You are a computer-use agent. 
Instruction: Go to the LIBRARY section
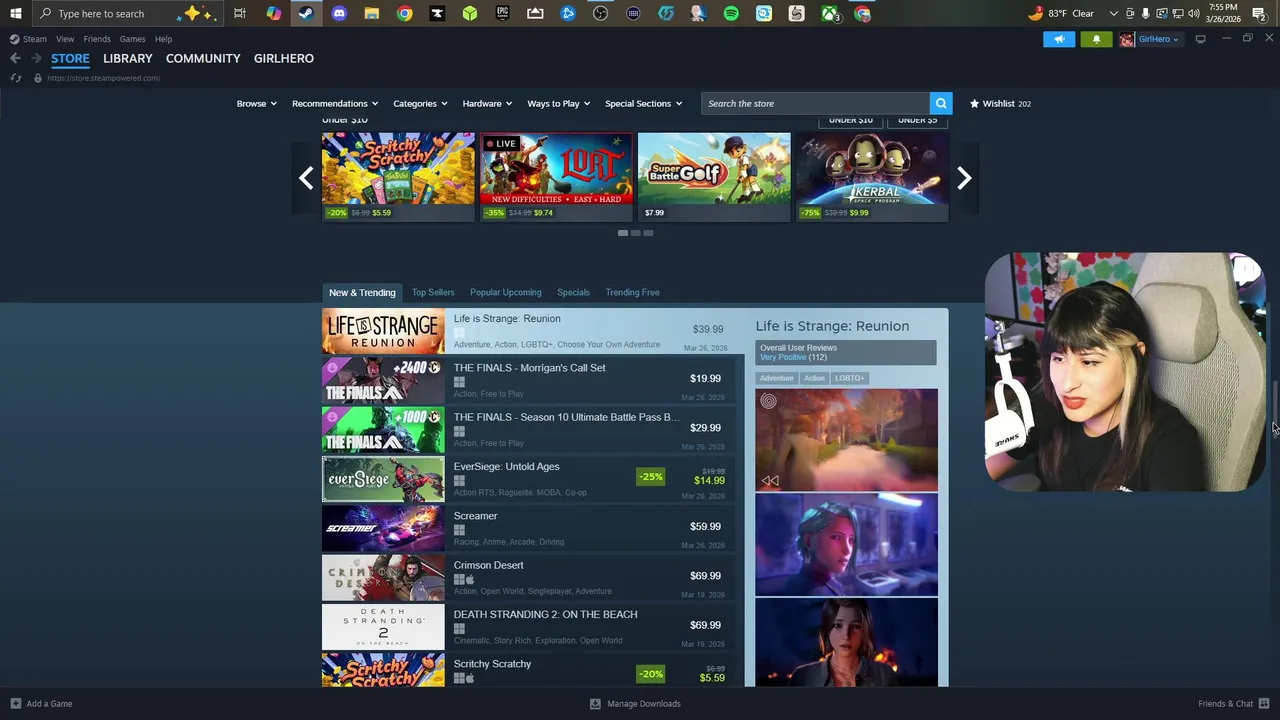pos(128,58)
